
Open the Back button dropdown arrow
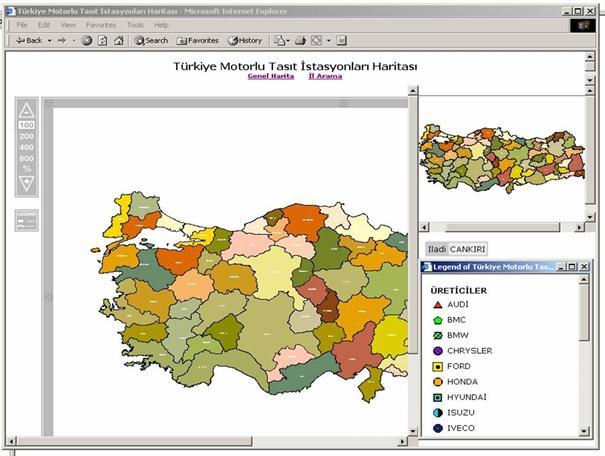[x=50, y=41]
